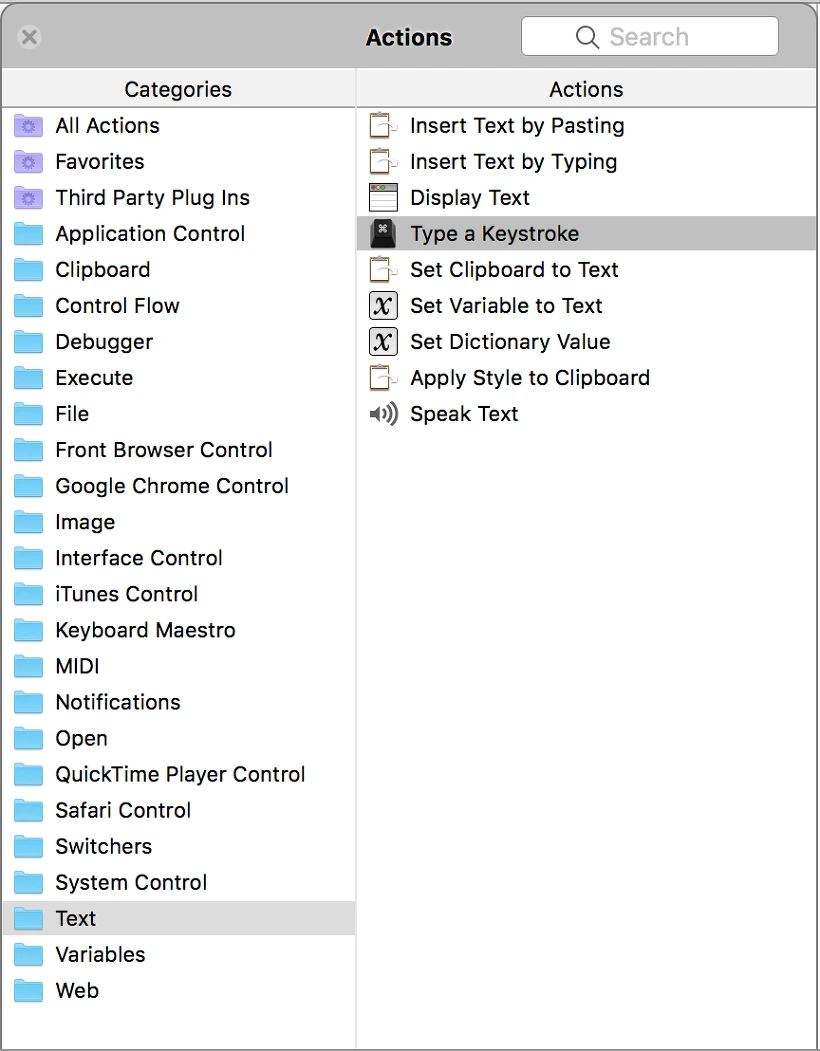Click the Speak Text speaker icon
The image size is (820, 1051).
tap(384, 414)
